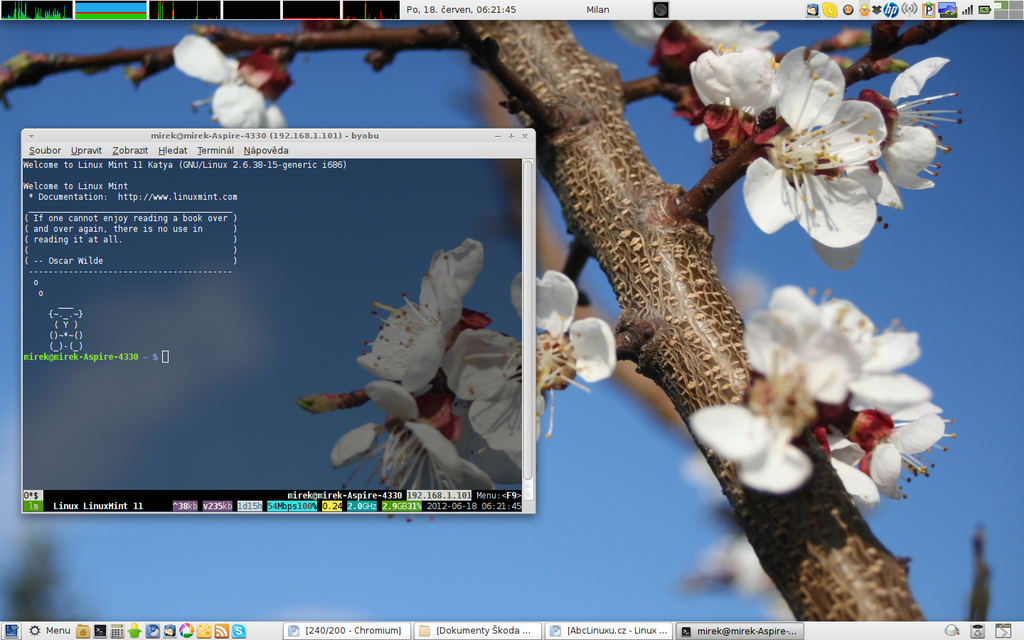Click the 192.168.1.101 byobu status entry
The width and height of the screenshot is (1024, 640).
[439, 496]
